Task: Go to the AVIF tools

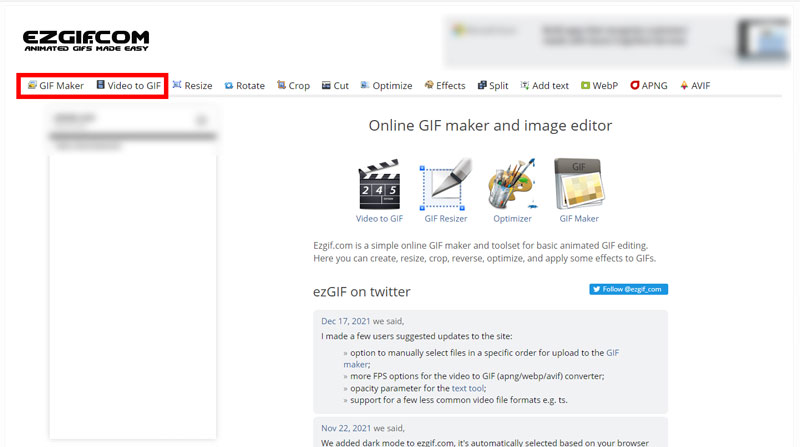Action: 695,86
